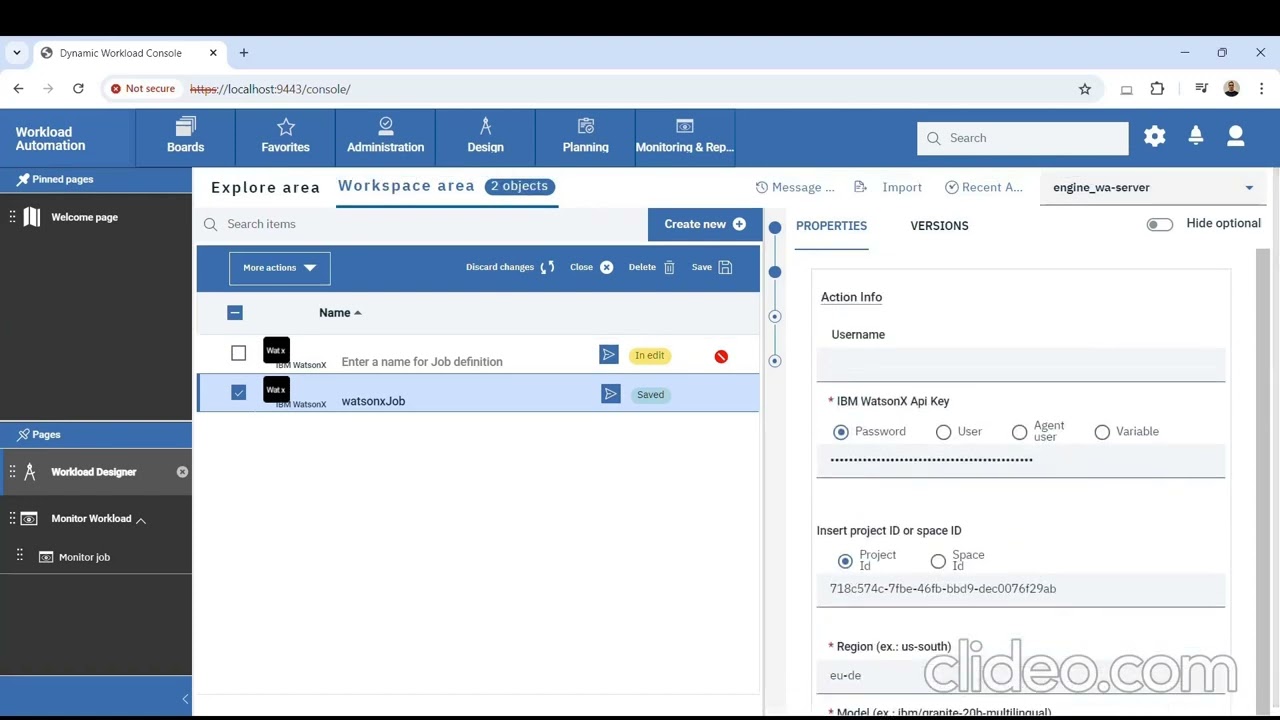Click the Create new button
This screenshot has height=720, width=1280.
coord(705,224)
